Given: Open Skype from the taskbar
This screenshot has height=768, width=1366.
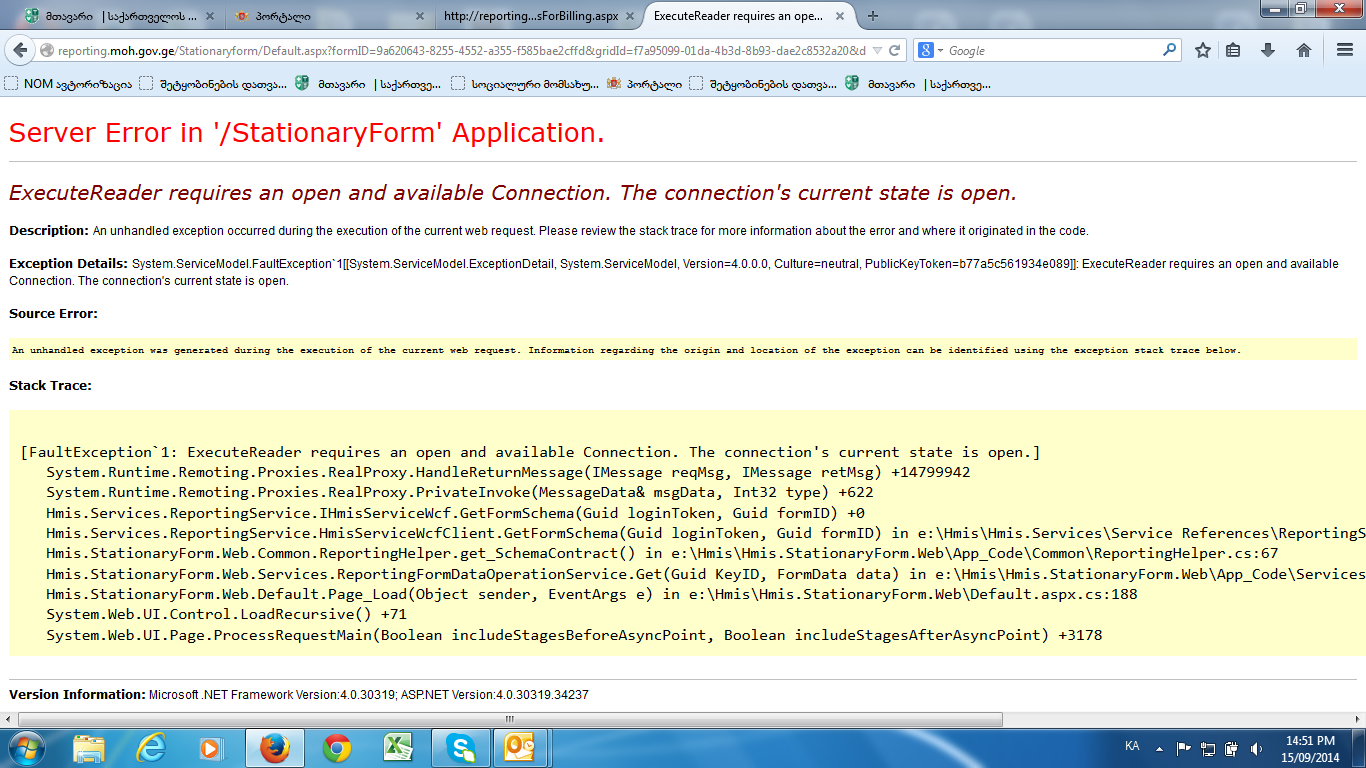Looking at the screenshot, I should 460,747.
